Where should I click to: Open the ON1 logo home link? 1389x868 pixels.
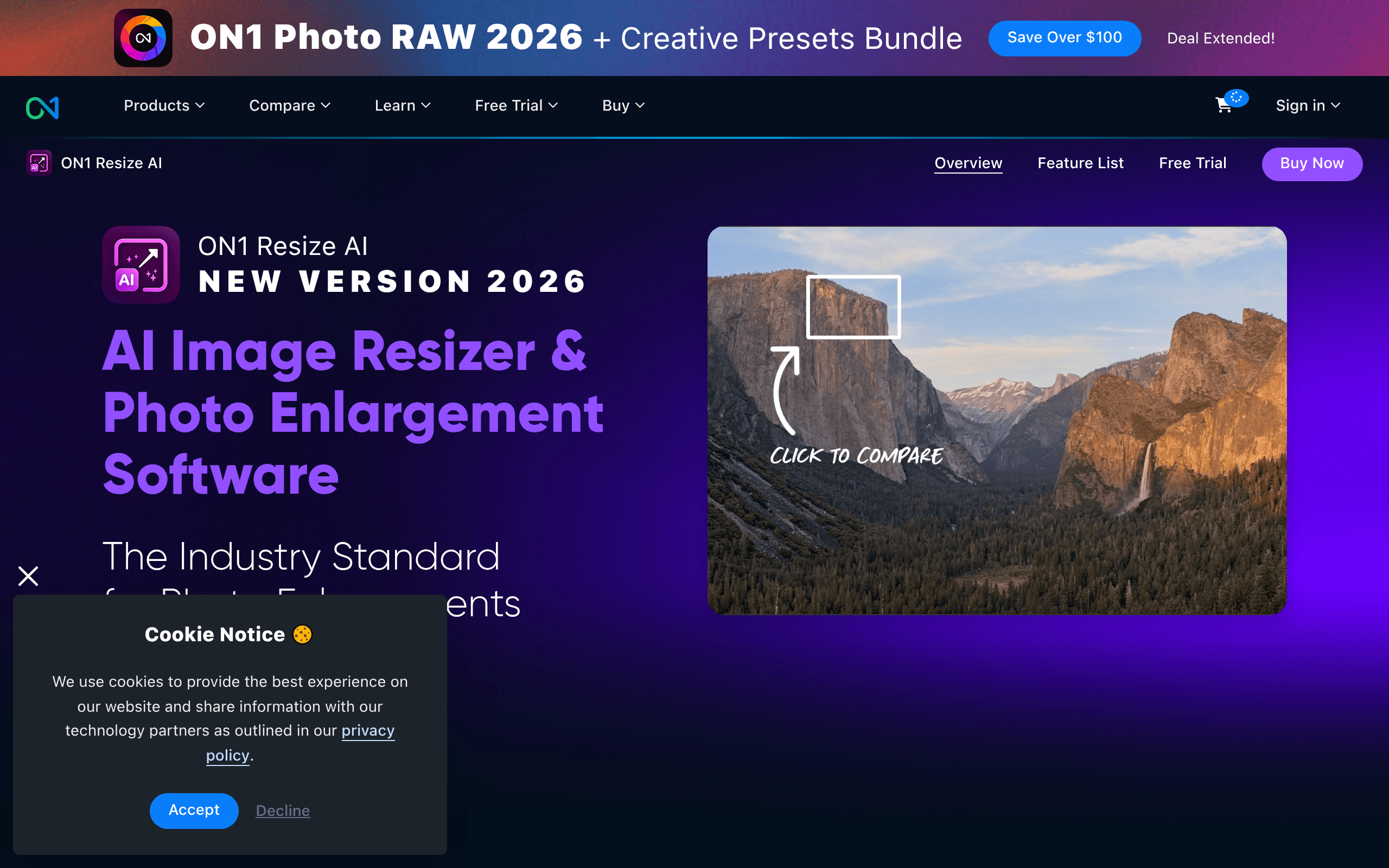42,107
